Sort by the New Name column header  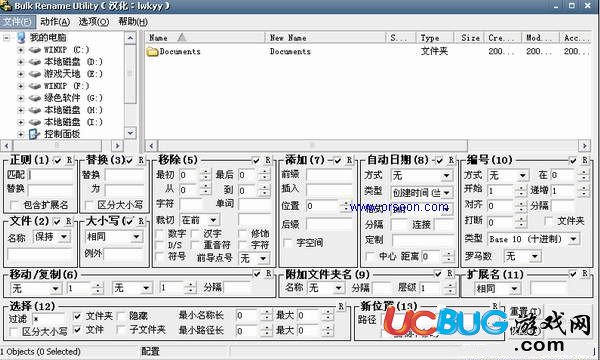(x=325, y=37)
